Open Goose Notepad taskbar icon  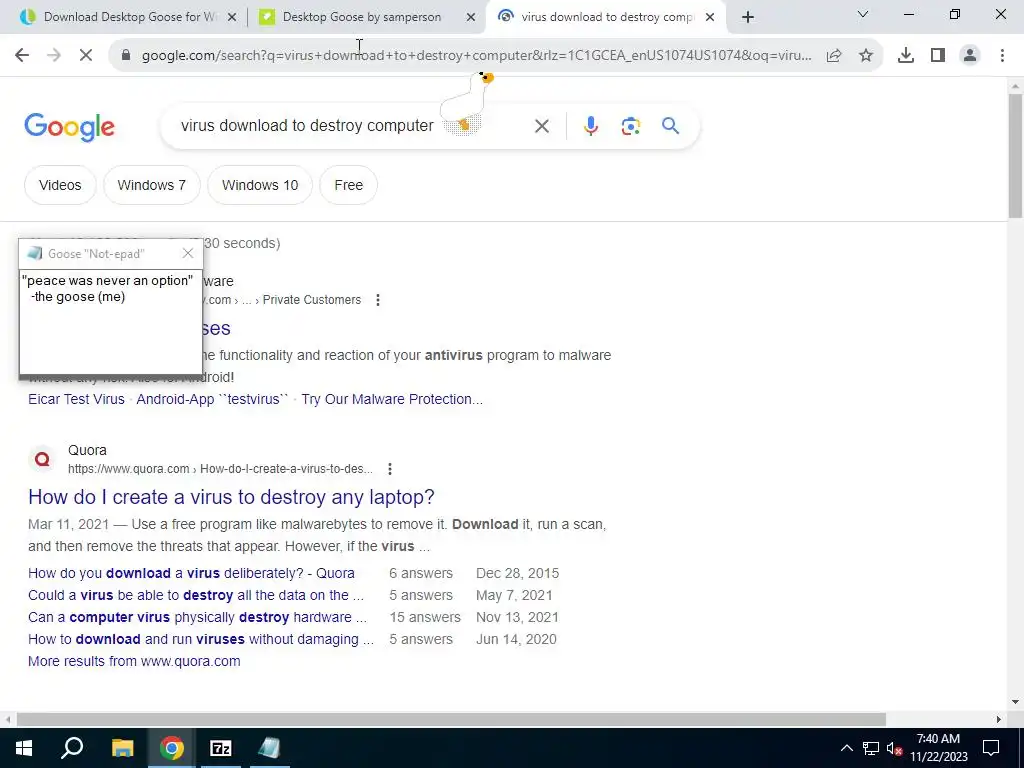point(269,748)
